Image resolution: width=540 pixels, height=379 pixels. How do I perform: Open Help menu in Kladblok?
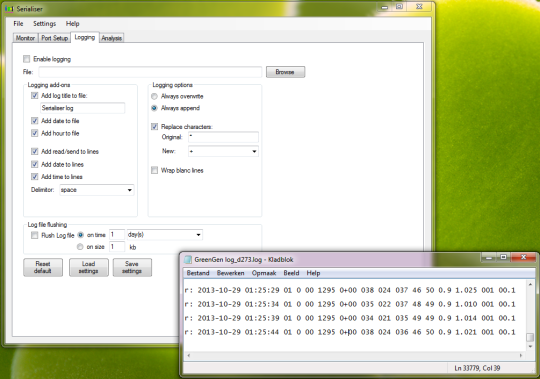click(x=313, y=273)
